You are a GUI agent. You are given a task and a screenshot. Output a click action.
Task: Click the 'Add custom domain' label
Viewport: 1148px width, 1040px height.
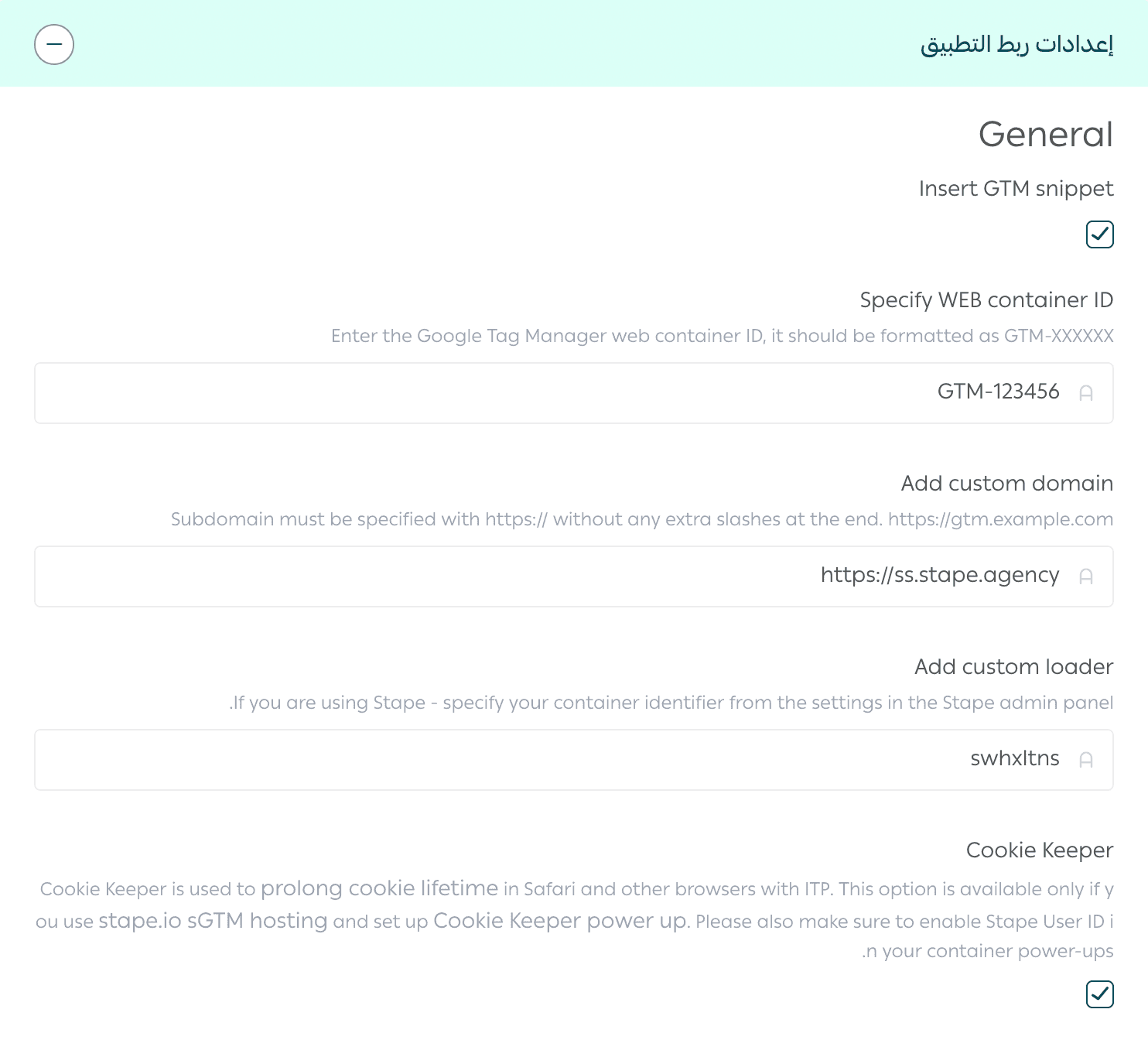(x=1007, y=483)
